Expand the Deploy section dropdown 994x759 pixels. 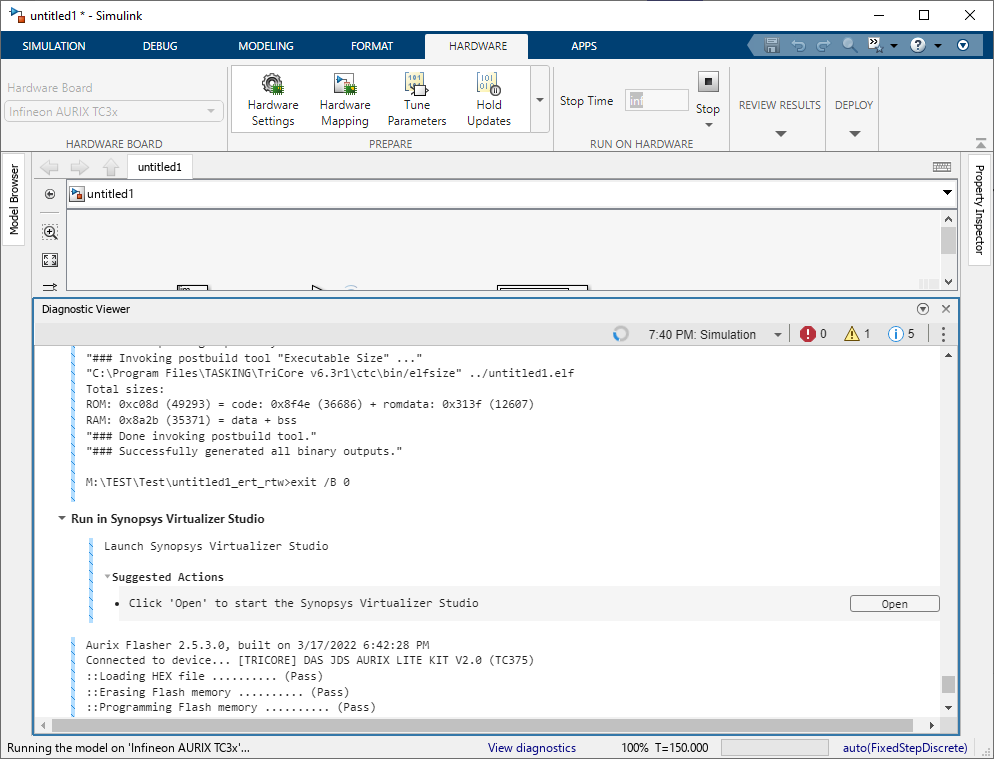(853, 134)
